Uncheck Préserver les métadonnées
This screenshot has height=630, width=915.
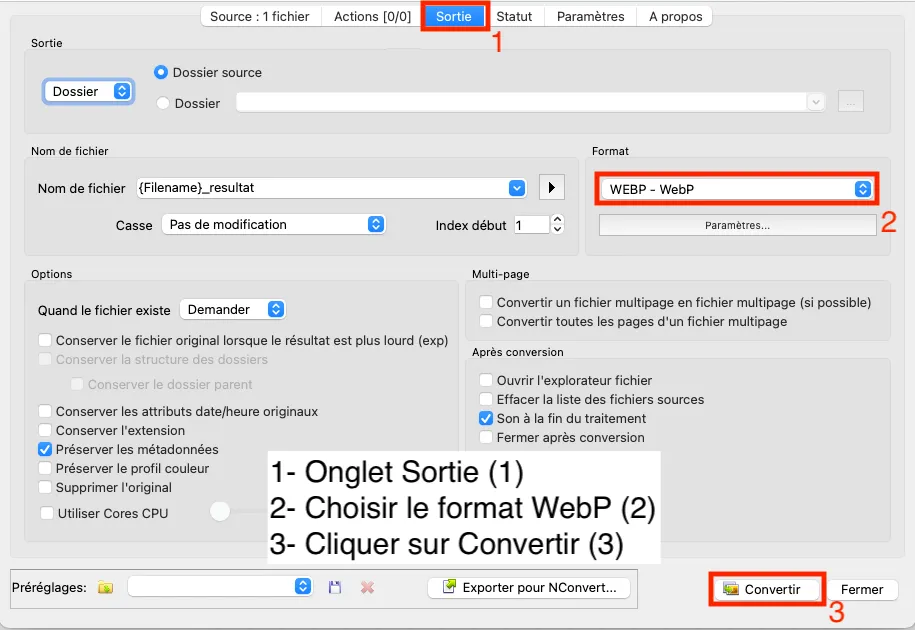point(45,449)
